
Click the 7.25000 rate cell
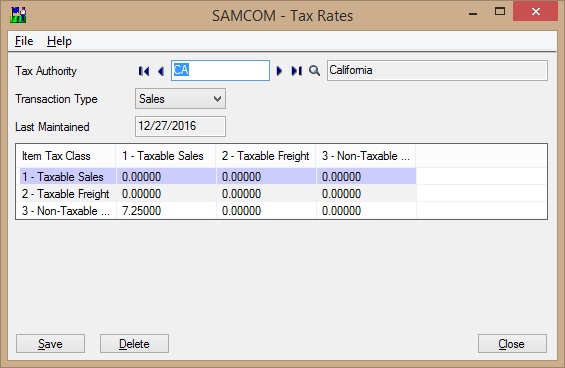[x=166, y=210]
